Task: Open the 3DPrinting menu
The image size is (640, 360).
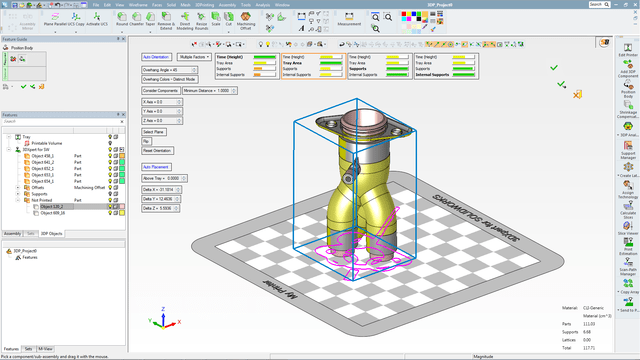Action: pos(204,5)
